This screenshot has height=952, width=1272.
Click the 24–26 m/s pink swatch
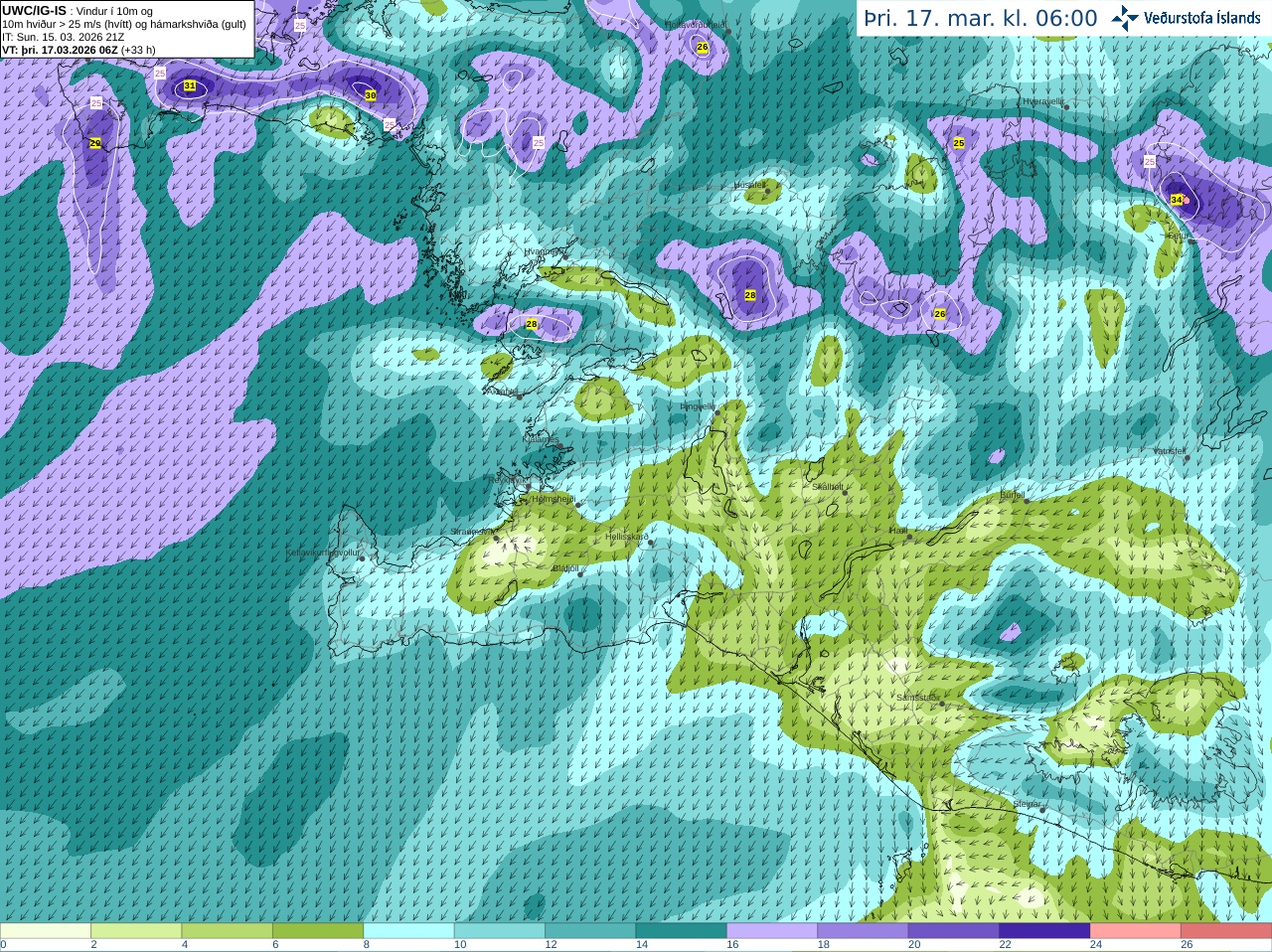1136,930
